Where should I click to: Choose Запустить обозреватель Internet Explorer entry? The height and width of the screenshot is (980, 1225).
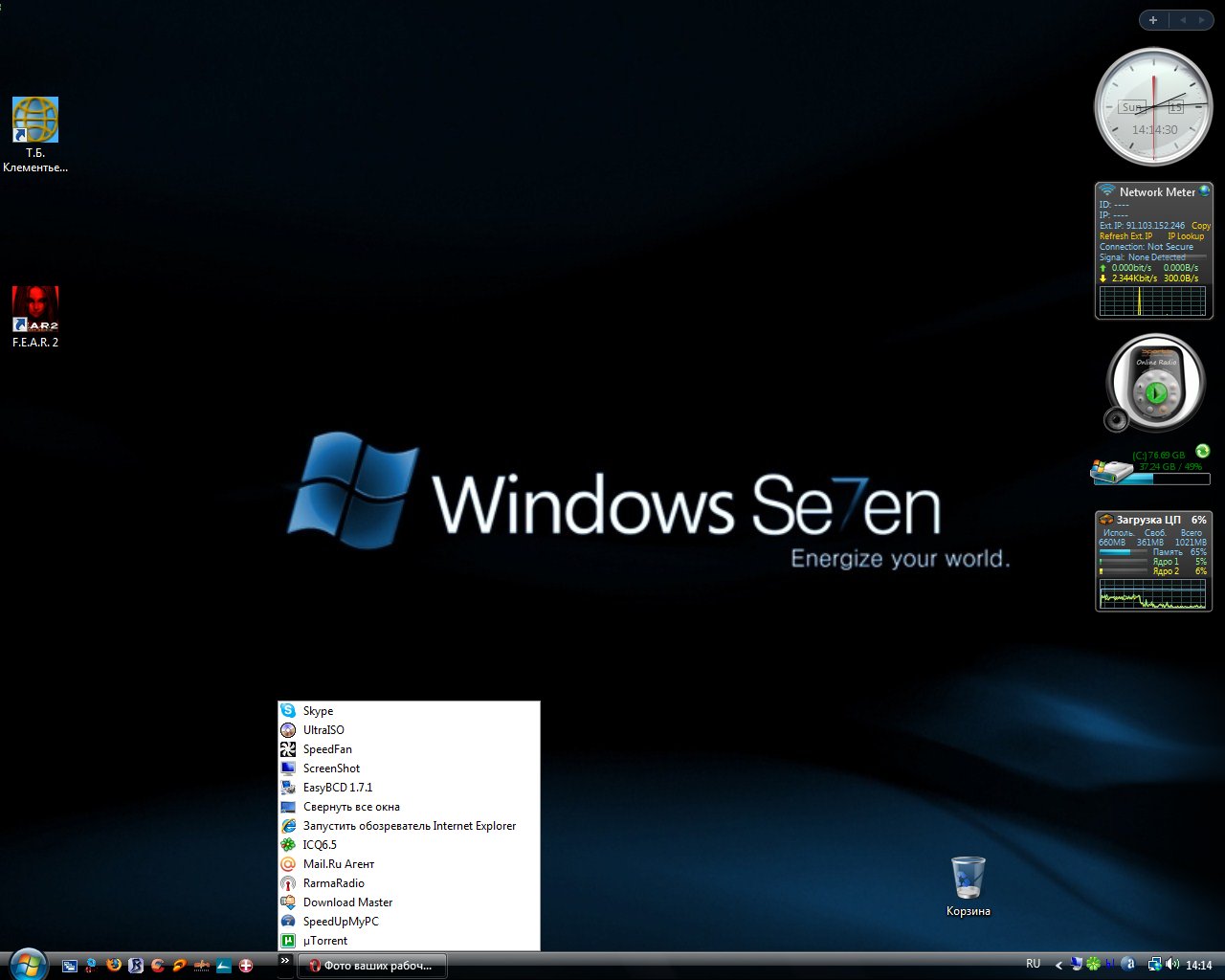pos(409,826)
